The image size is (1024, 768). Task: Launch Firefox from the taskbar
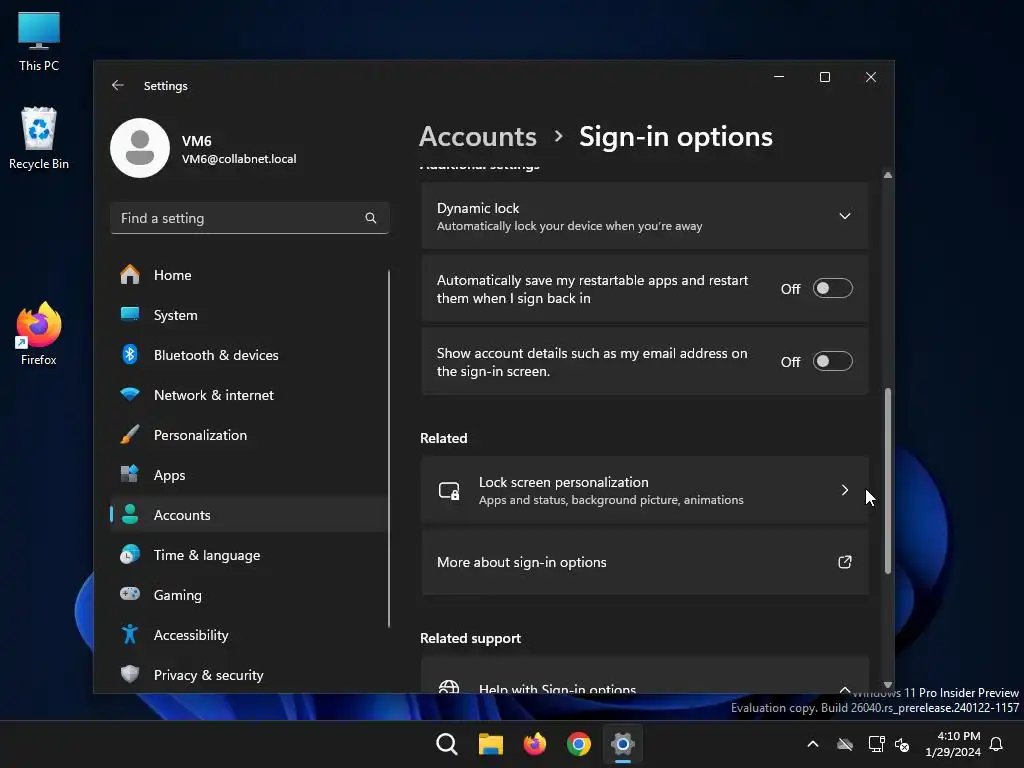click(535, 744)
